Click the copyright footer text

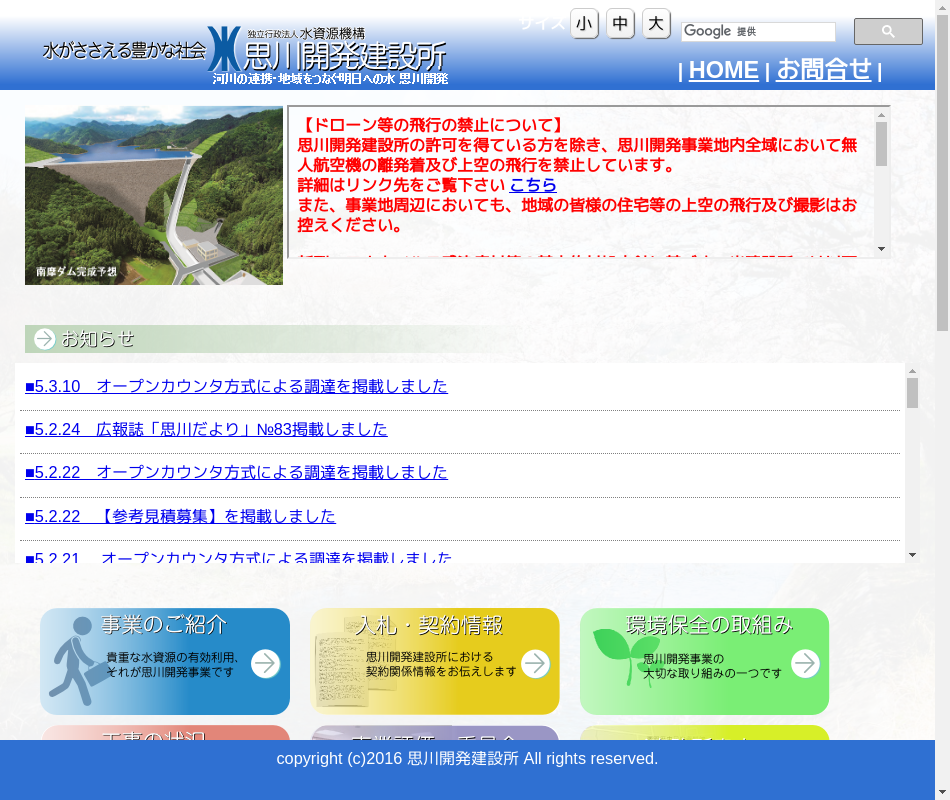point(467,759)
